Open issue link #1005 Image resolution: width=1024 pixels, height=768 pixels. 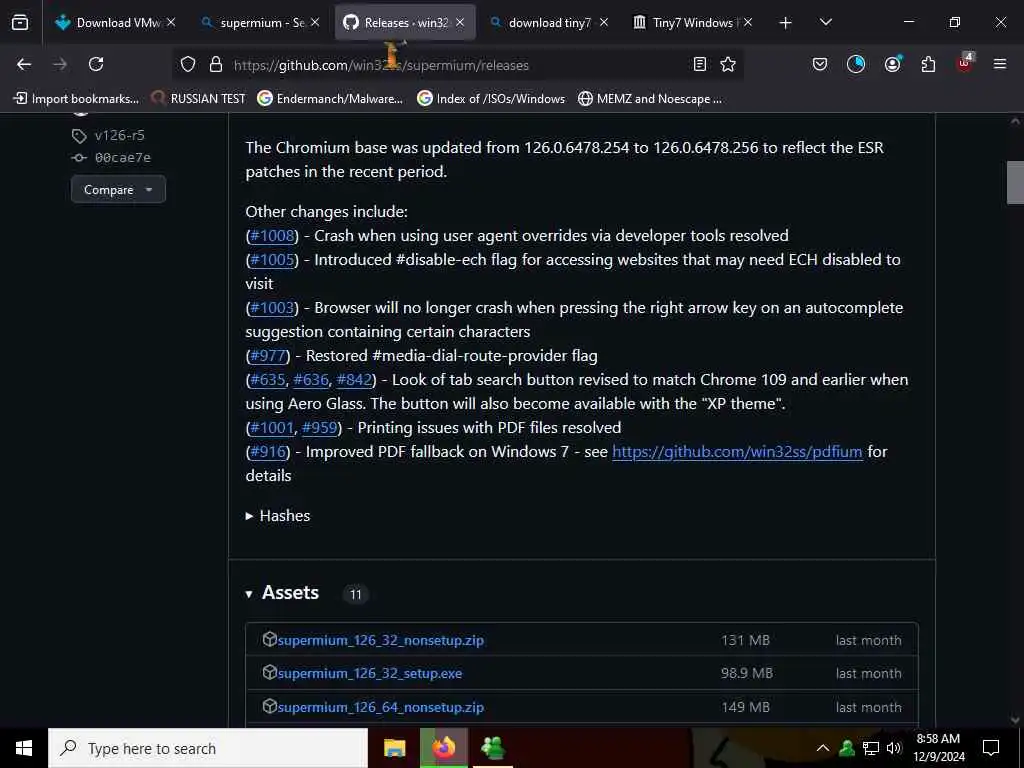click(x=272, y=260)
